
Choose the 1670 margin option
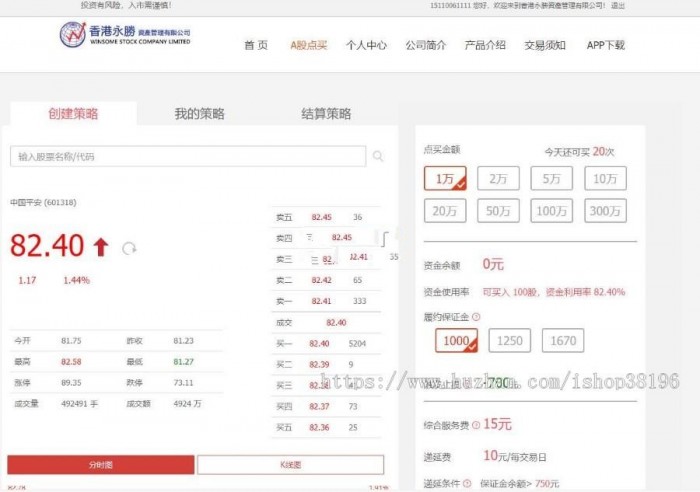click(x=563, y=341)
